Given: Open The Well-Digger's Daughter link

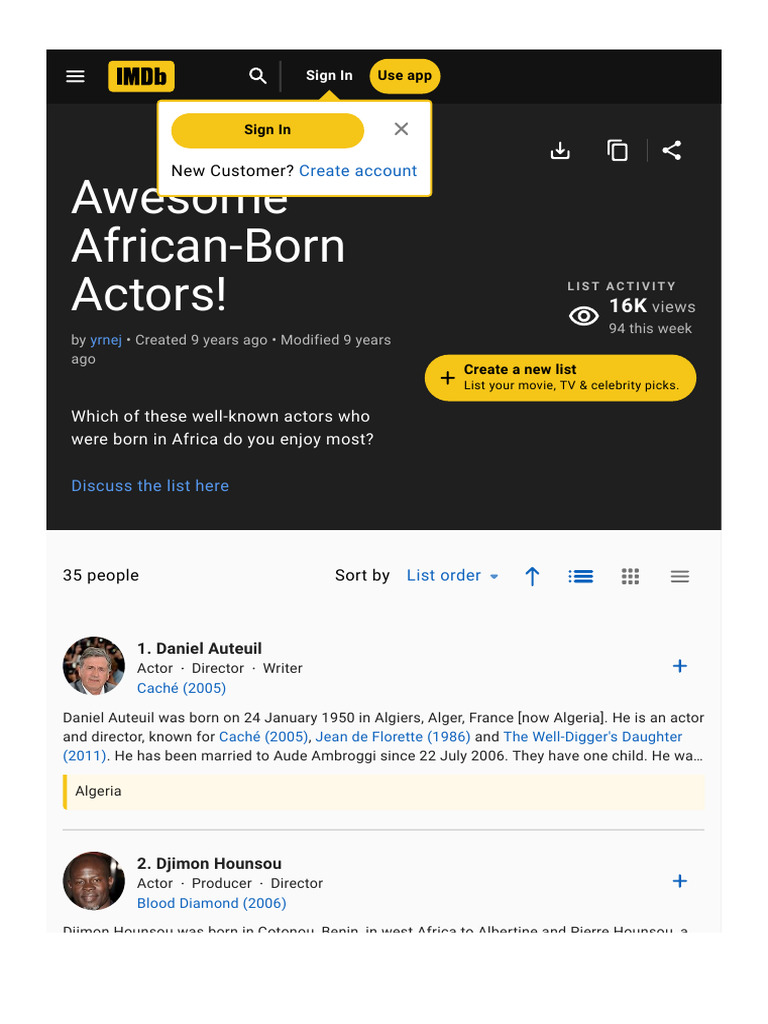Looking at the screenshot, I should [x=372, y=746].
